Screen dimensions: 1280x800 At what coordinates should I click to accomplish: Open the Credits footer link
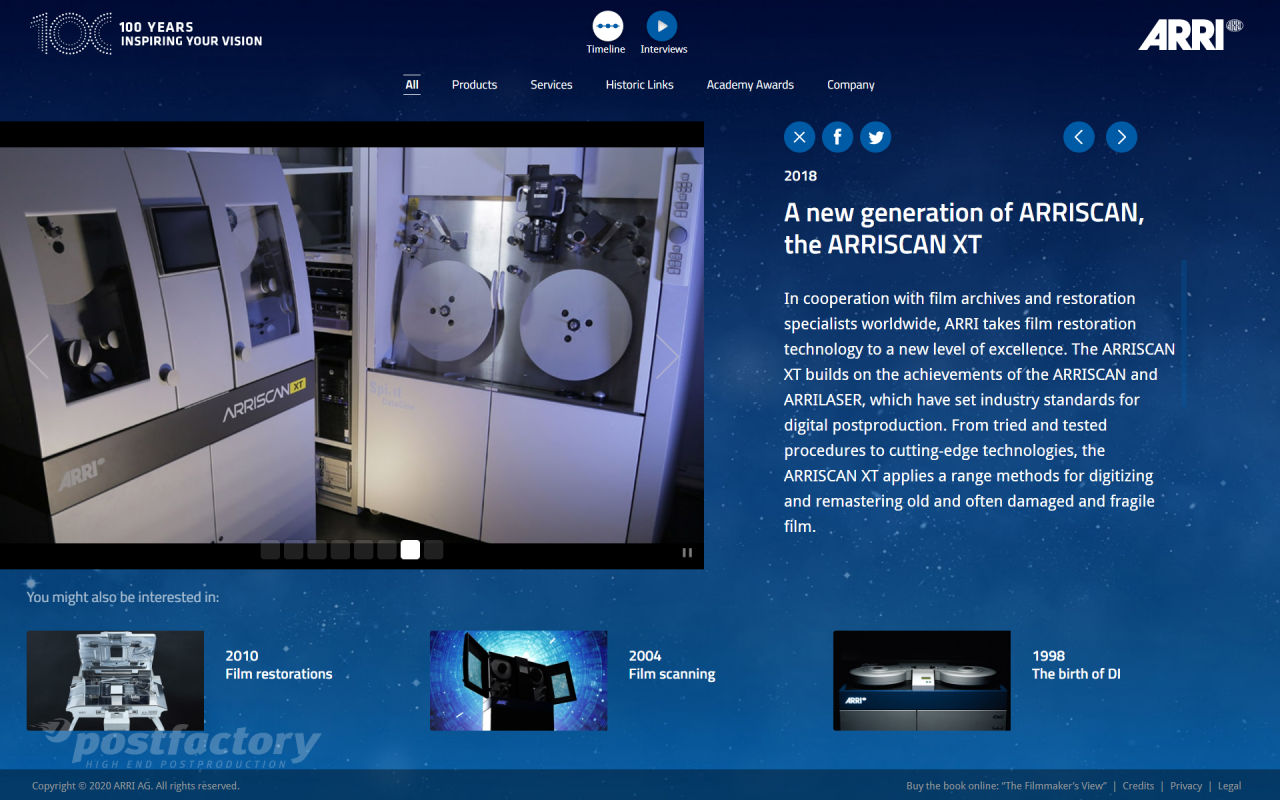tap(1138, 786)
